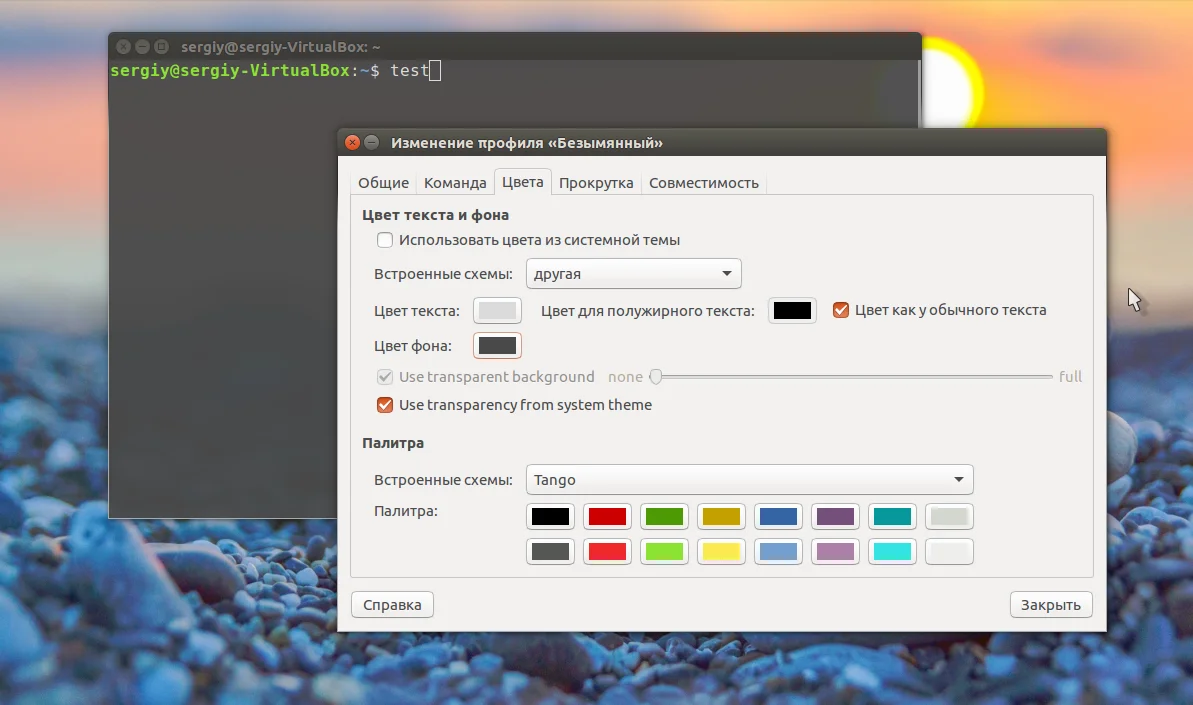Select the red palette color swatch

click(607, 516)
